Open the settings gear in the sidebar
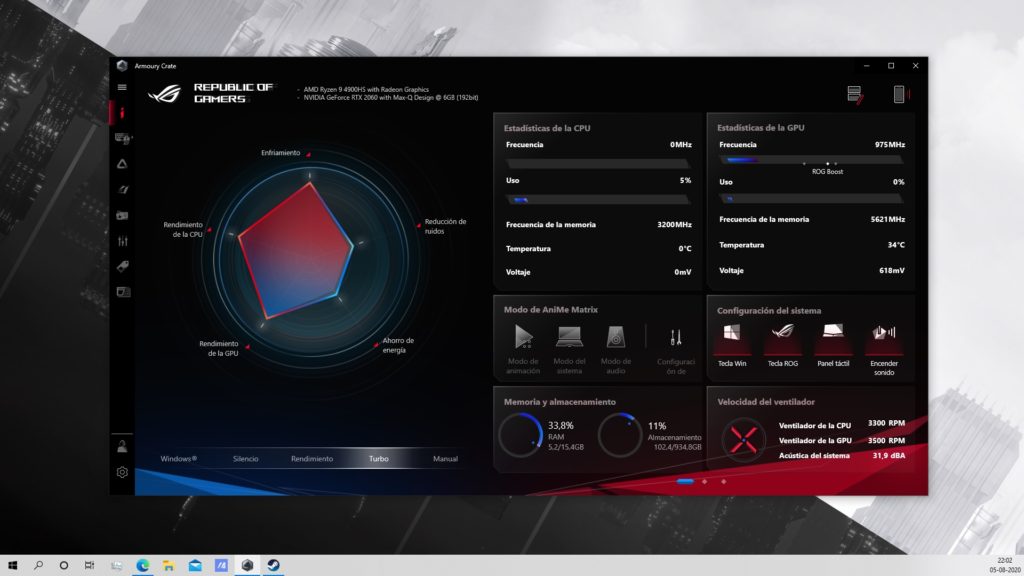Viewport: 1024px width, 576px height. pos(122,472)
